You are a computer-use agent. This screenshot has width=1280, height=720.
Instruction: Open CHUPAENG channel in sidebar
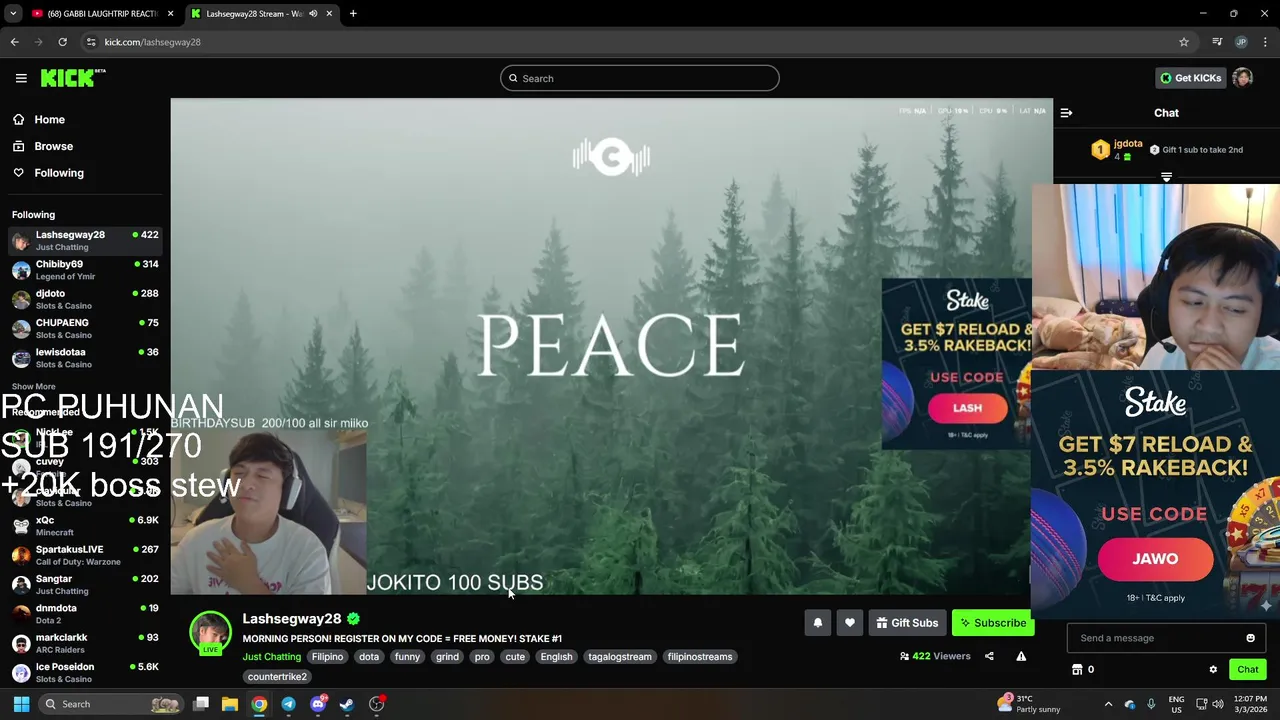[85, 328]
